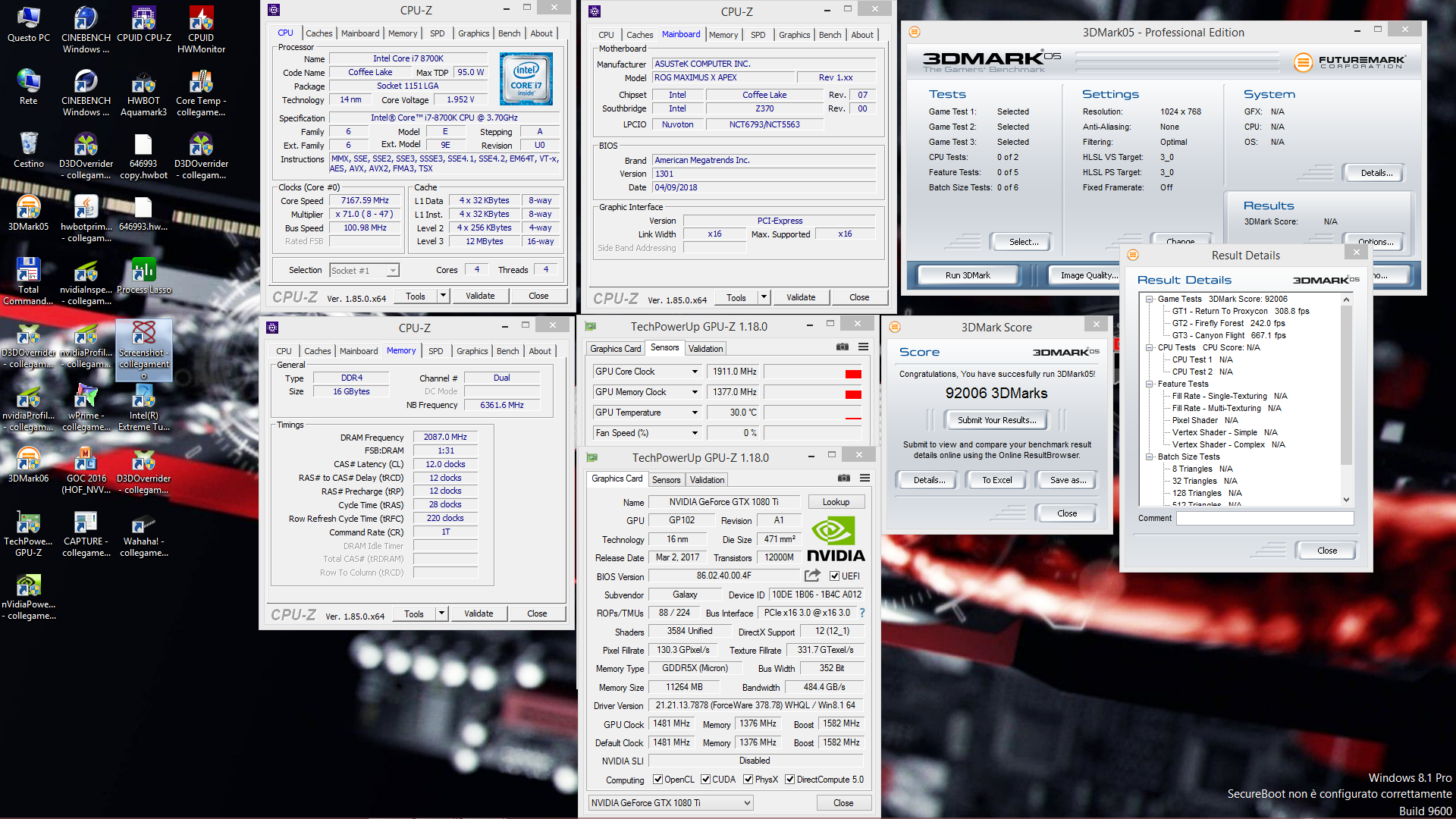Open hamburger menu in GPU-Z Sensors window

863,347
